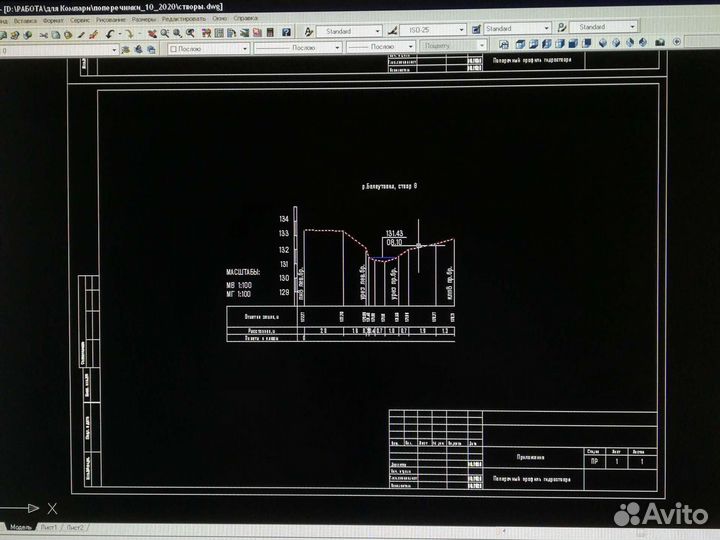Expand the lineweight Послою dropdown

tap(411, 46)
